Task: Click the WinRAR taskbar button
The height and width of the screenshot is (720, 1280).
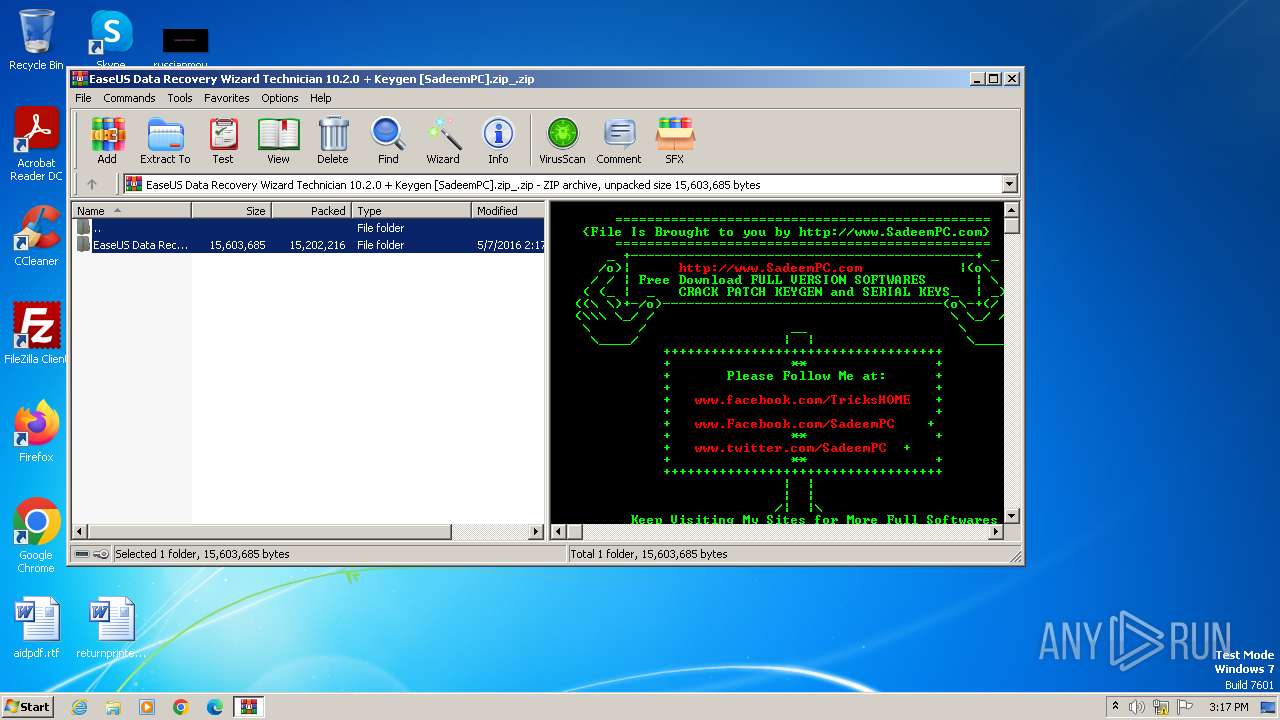Action: (249, 707)
